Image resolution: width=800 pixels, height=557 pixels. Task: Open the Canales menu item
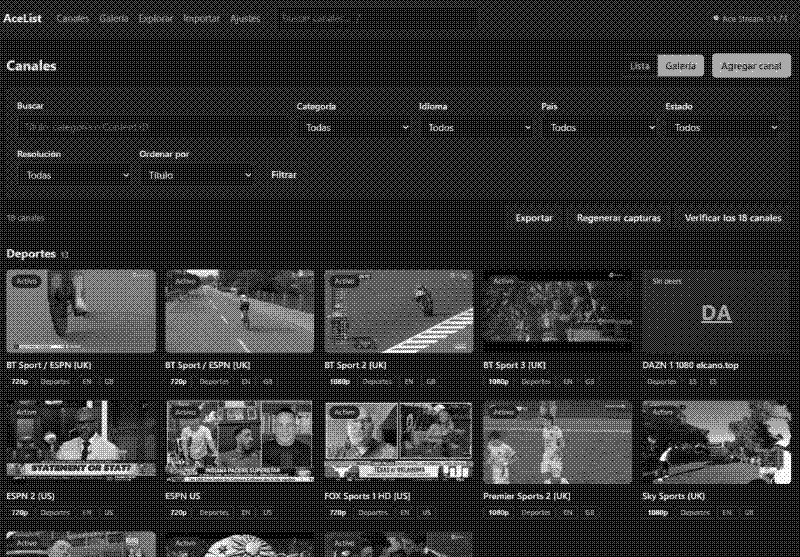73,18
